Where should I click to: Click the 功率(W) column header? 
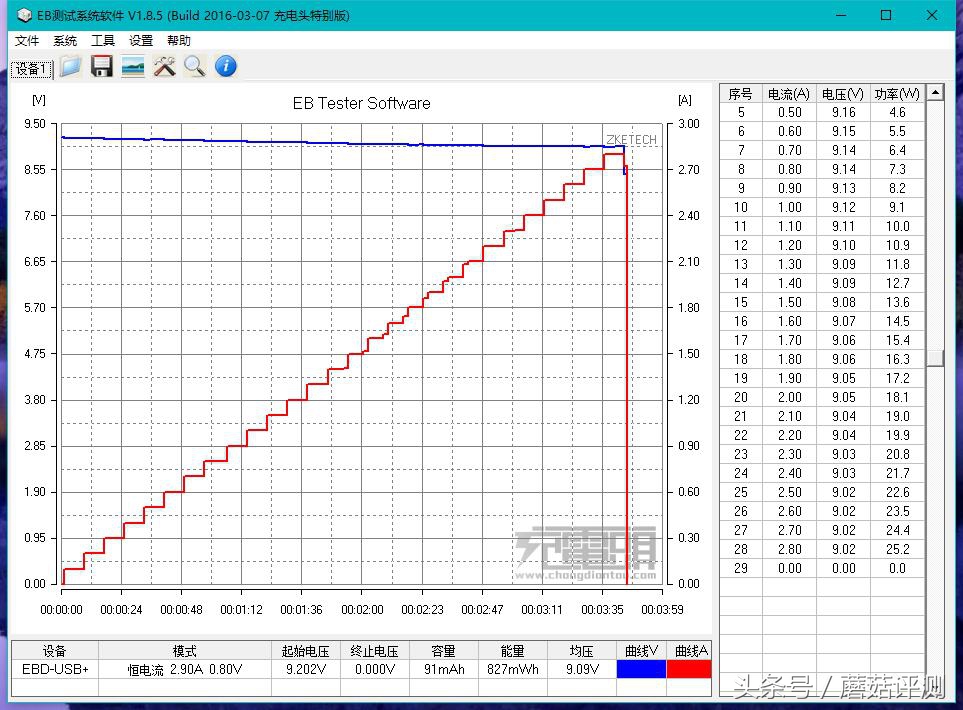[x=897, y=94]
